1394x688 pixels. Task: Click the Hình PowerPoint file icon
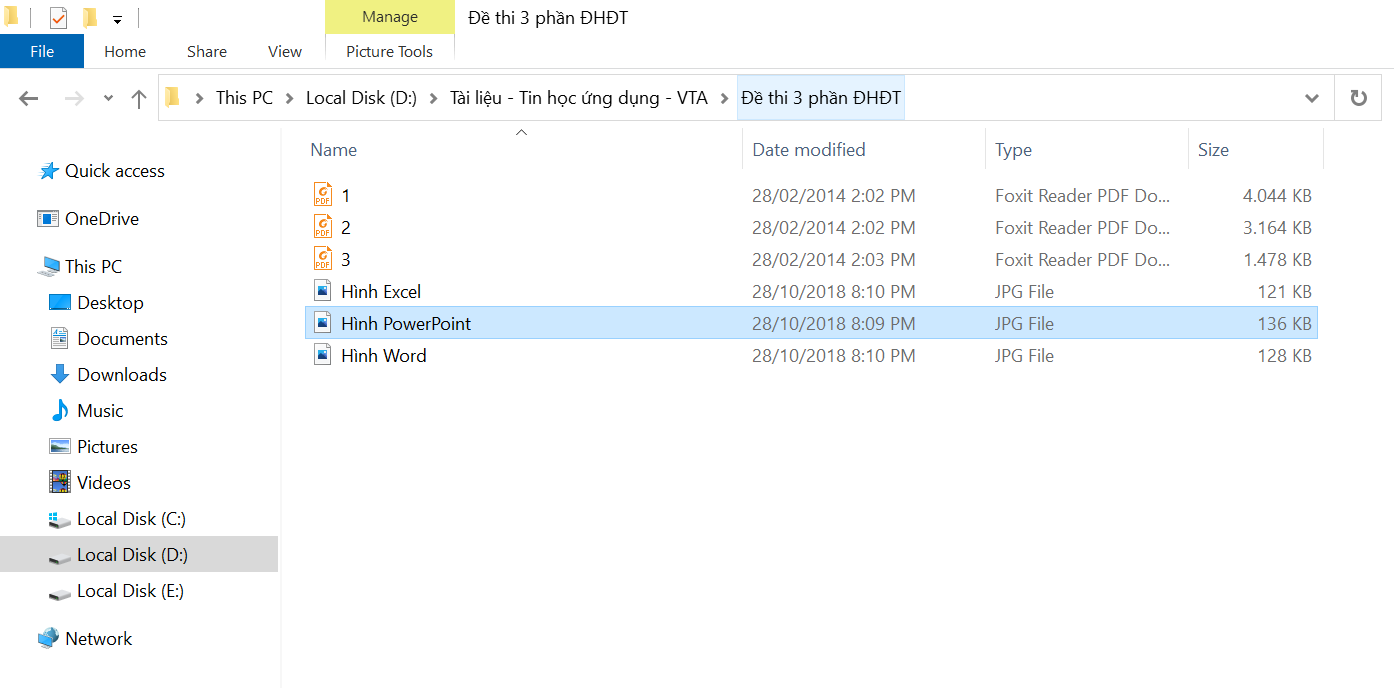322,323
